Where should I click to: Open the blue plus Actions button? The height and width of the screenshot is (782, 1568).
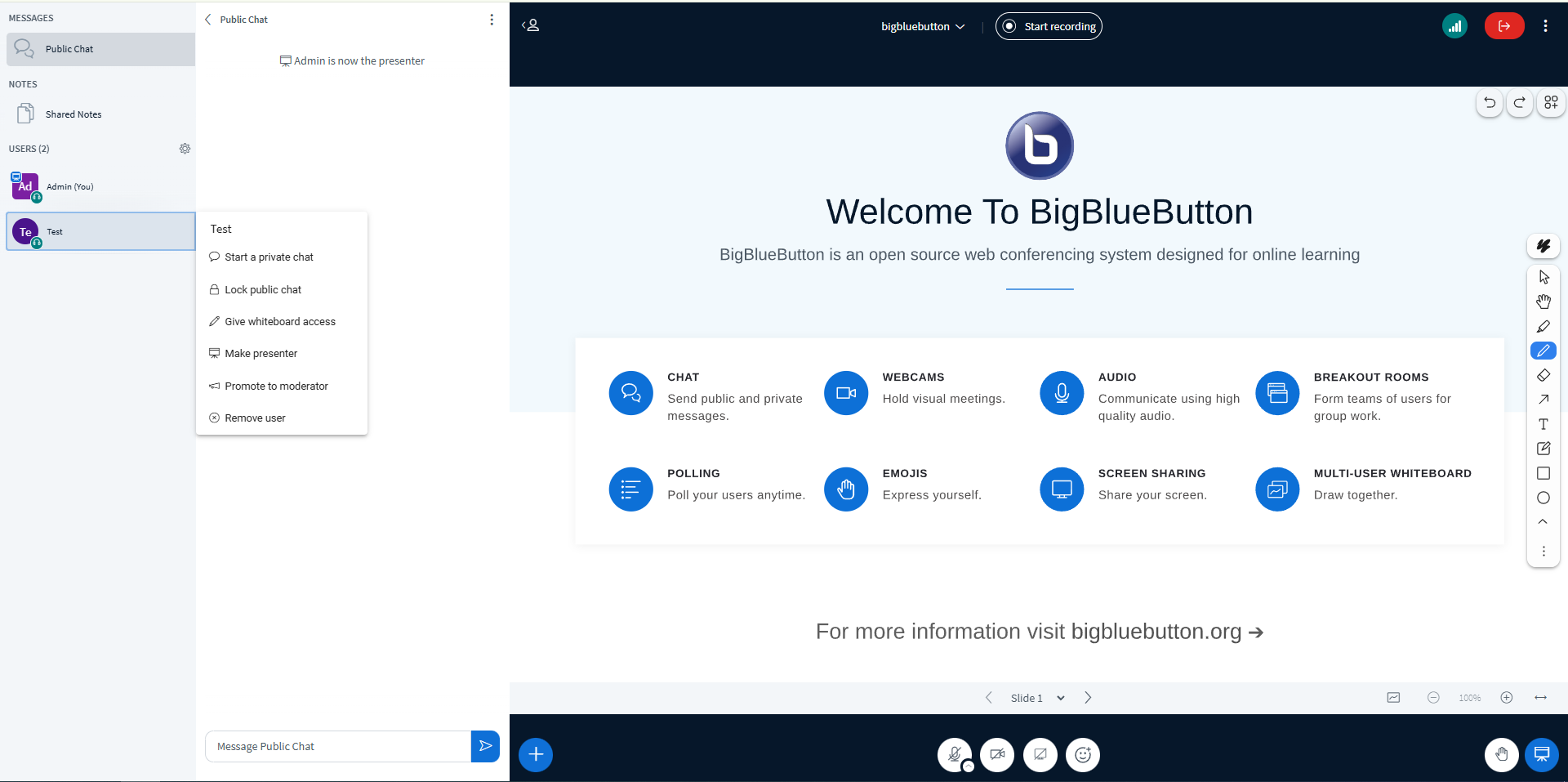[536, 754]
